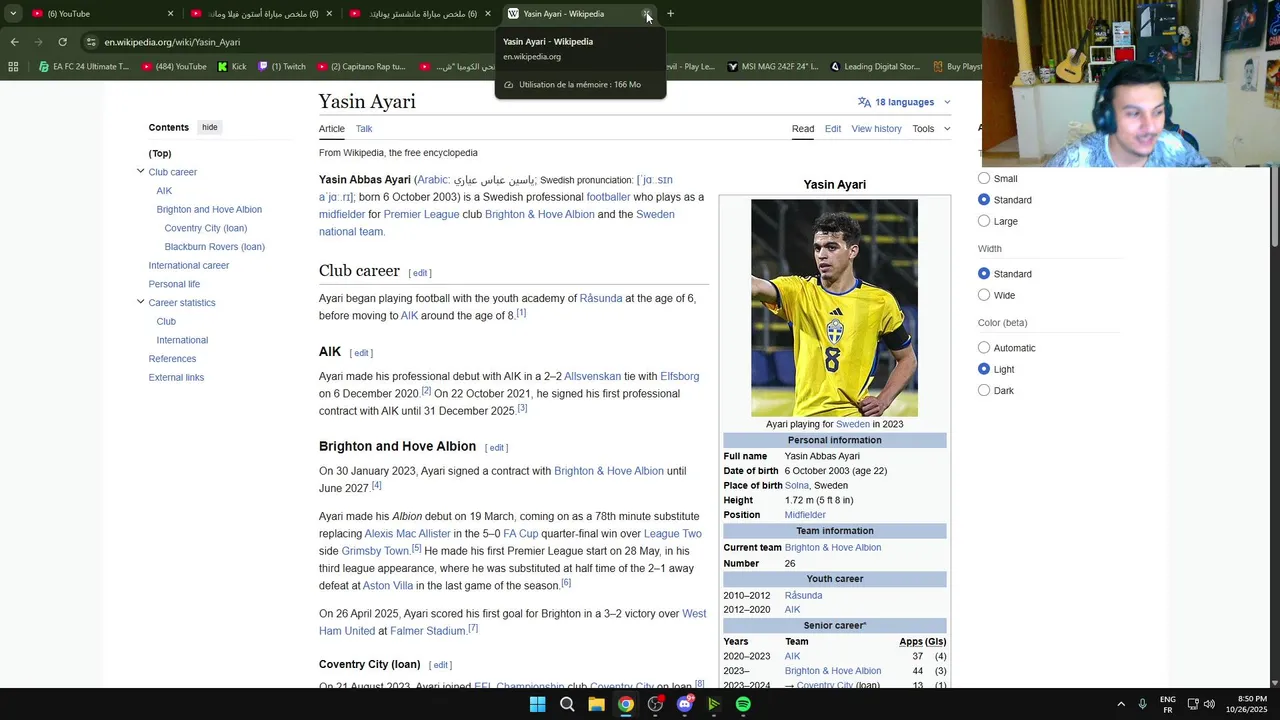
Task: Open the volume tray icon
Action: 1209,704
